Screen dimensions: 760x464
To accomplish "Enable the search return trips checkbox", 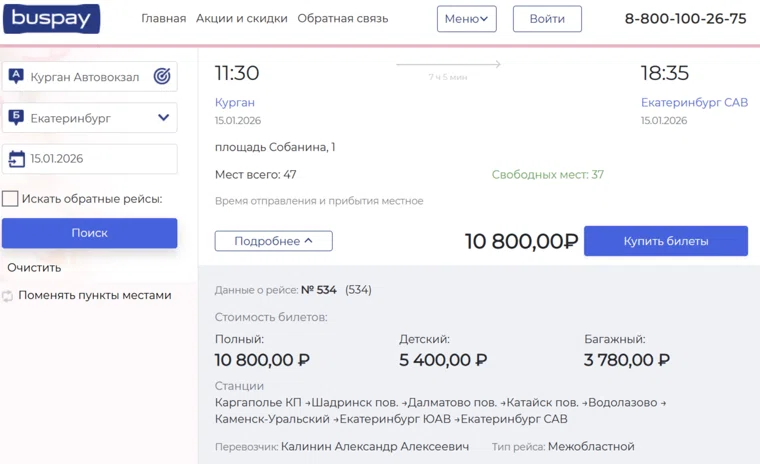I will point(10,199).
